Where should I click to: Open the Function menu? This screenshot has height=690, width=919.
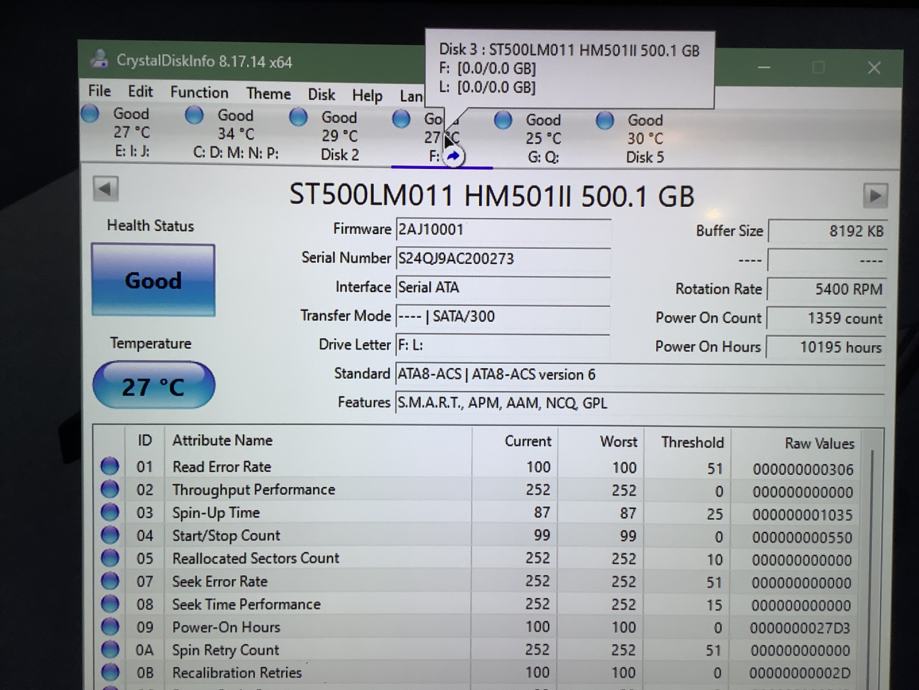tap(199, 92)
